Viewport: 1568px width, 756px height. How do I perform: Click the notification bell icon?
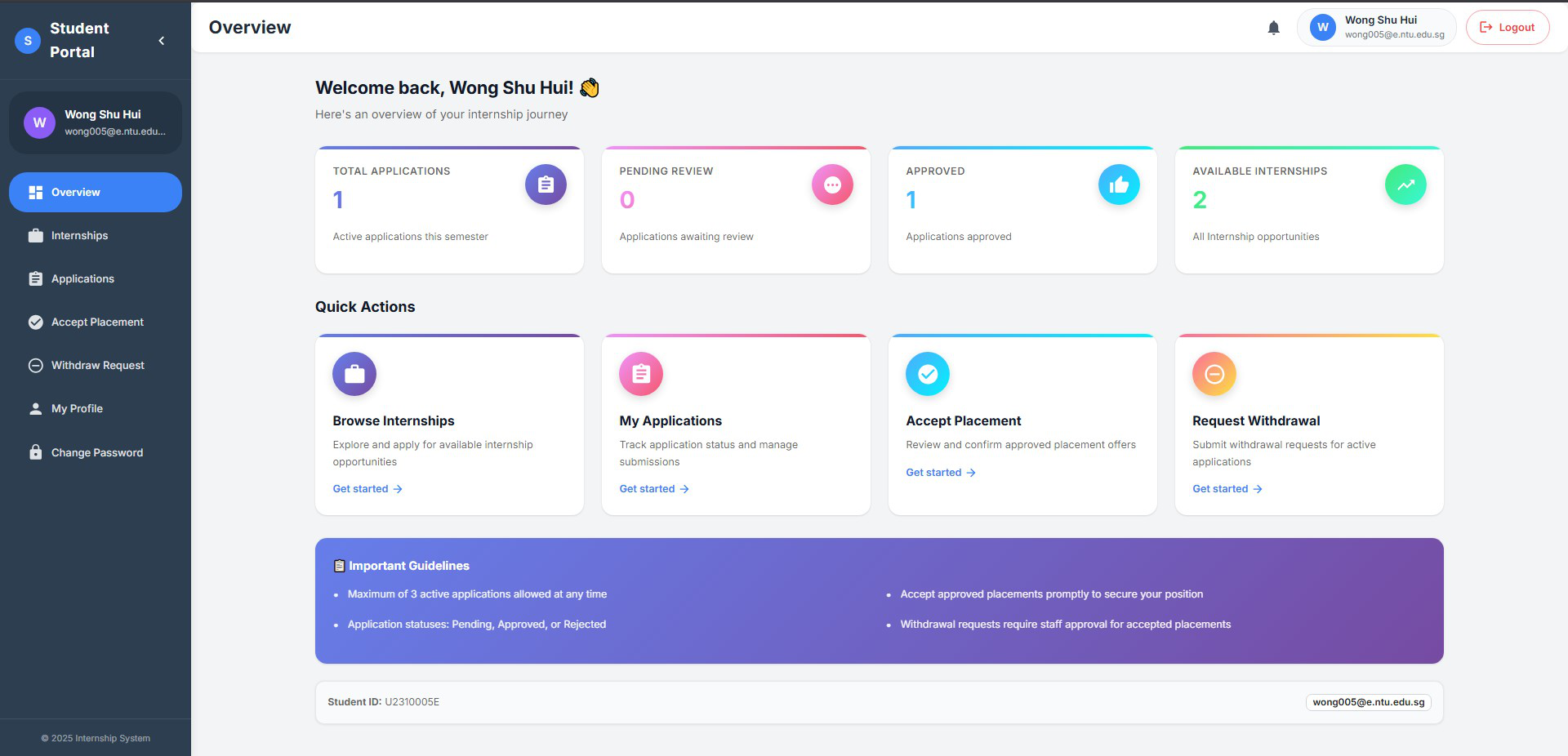pyautogui.click(x=1273, y=28)
